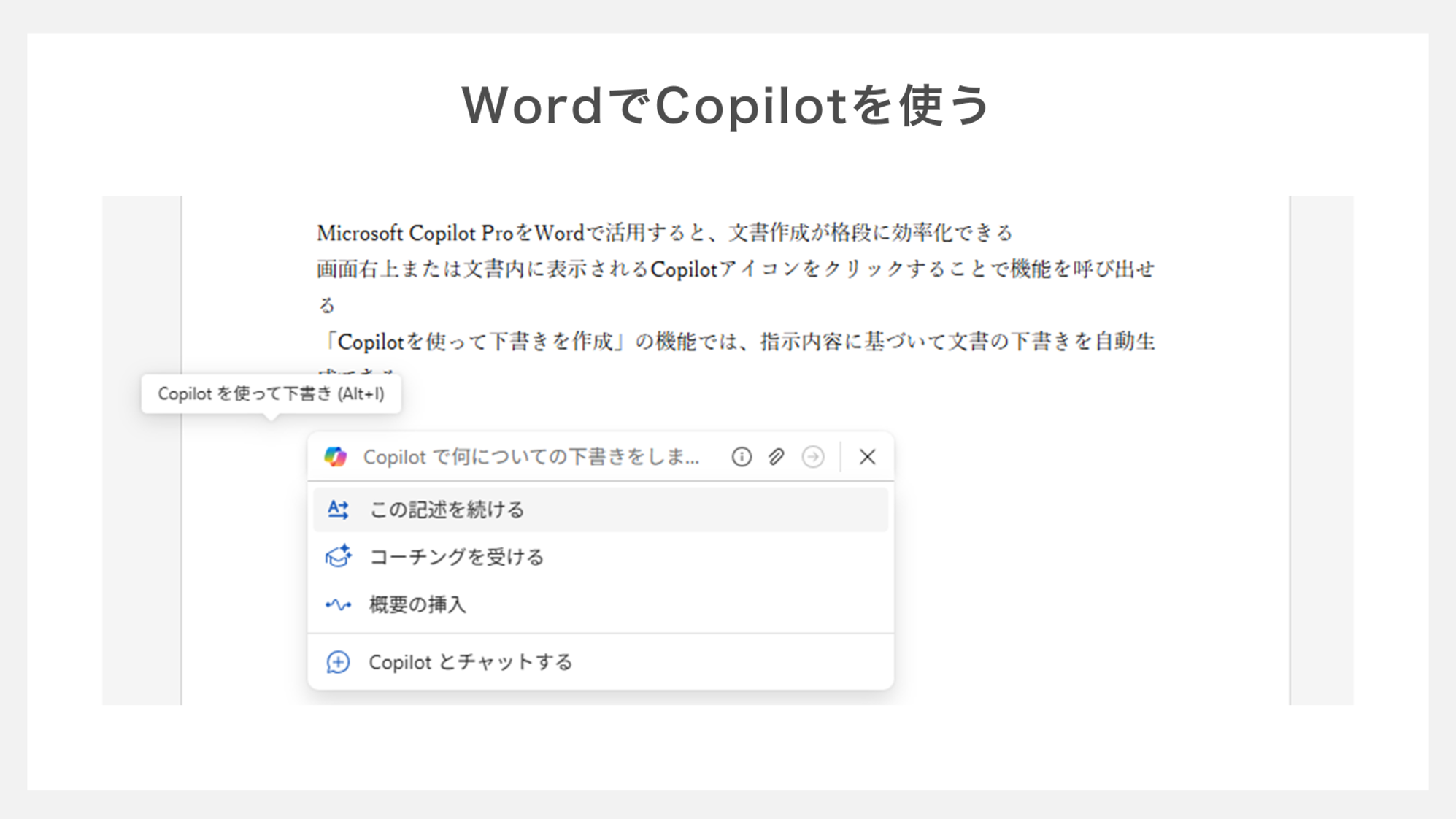Click the line starting 「Copilotを使って下書きを作成」
The image size is (1456, 819).
738,342
